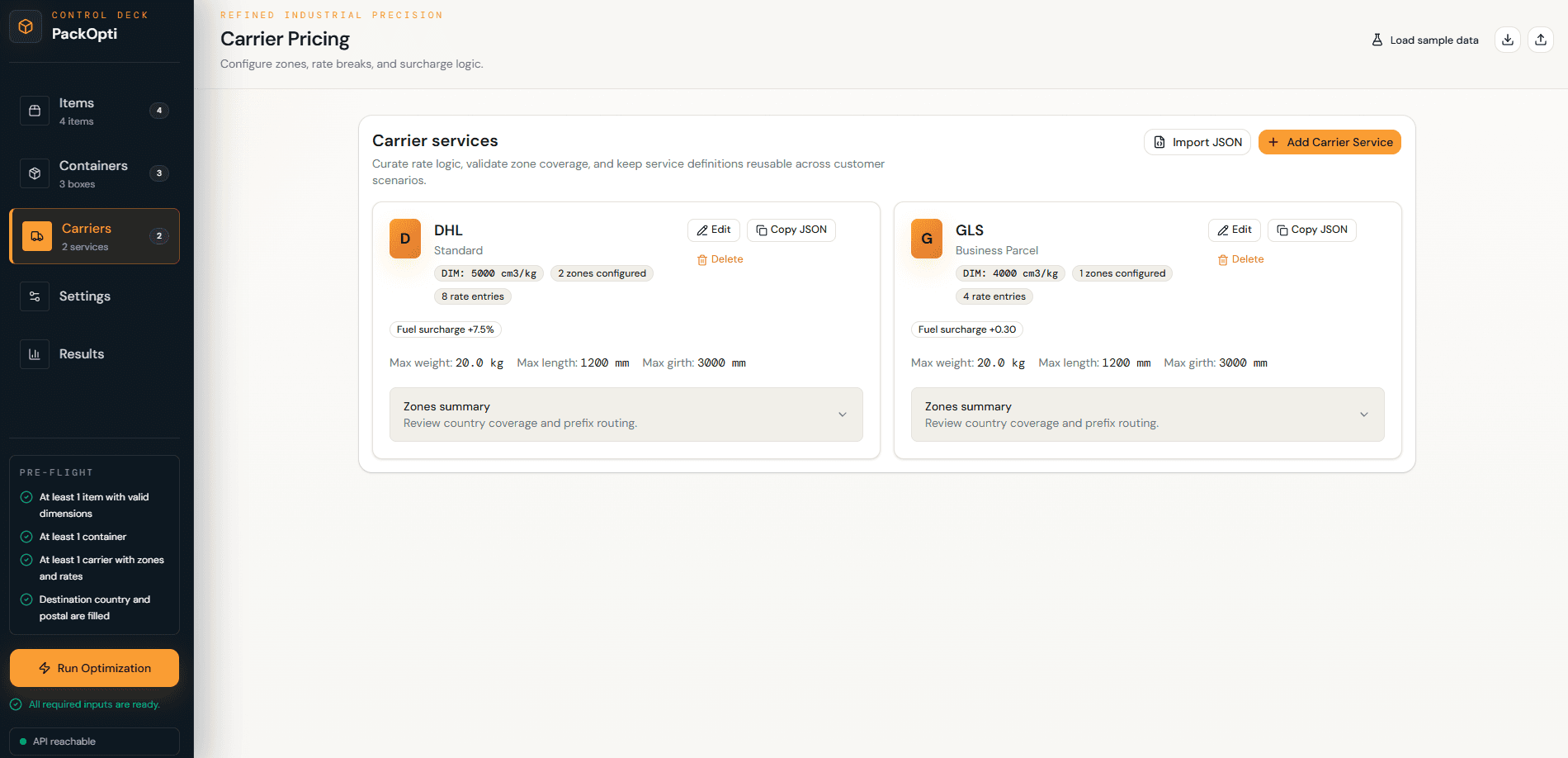Viewport: 1568px width, 758px height.
Task: Click 'At least 1 item with valid dimensions'
Action: coord(94,505)
